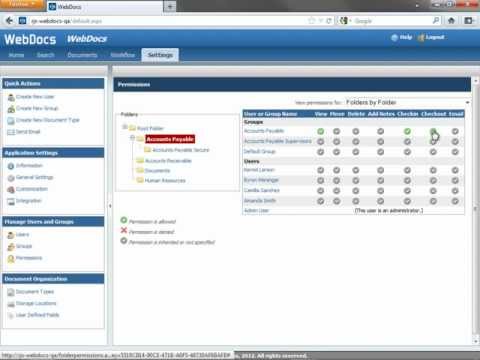Toggle Add Notes permission for Default Group
480x360 pixels.
click(381, 152)
